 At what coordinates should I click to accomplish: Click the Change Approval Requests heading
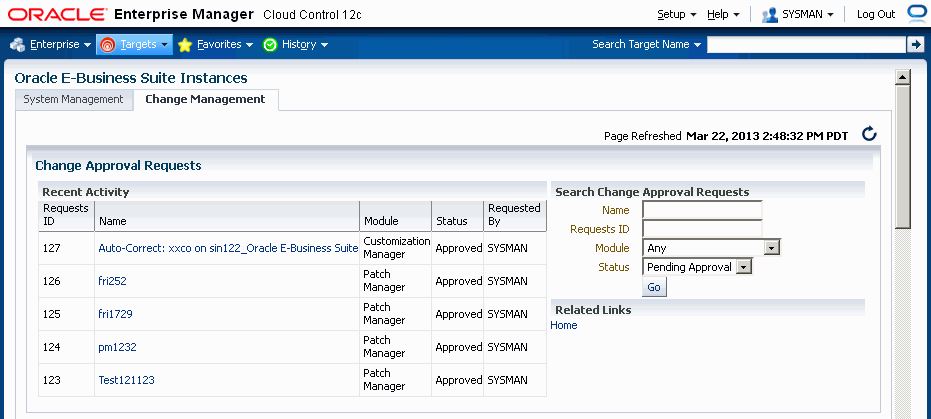pos(118,166)
